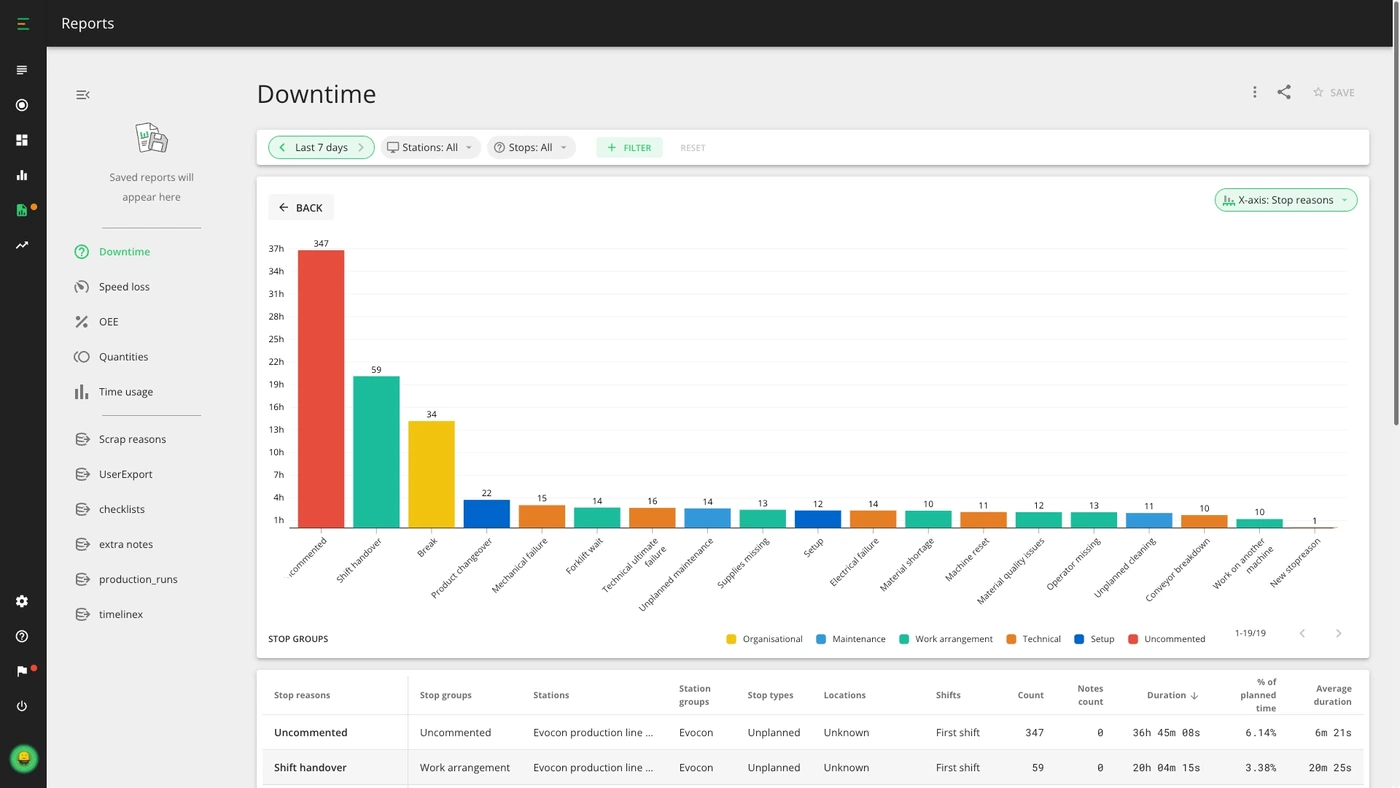Click the flag notifications icon
The height and width of the screenshot is (788, 1400).
coord(22,671)
